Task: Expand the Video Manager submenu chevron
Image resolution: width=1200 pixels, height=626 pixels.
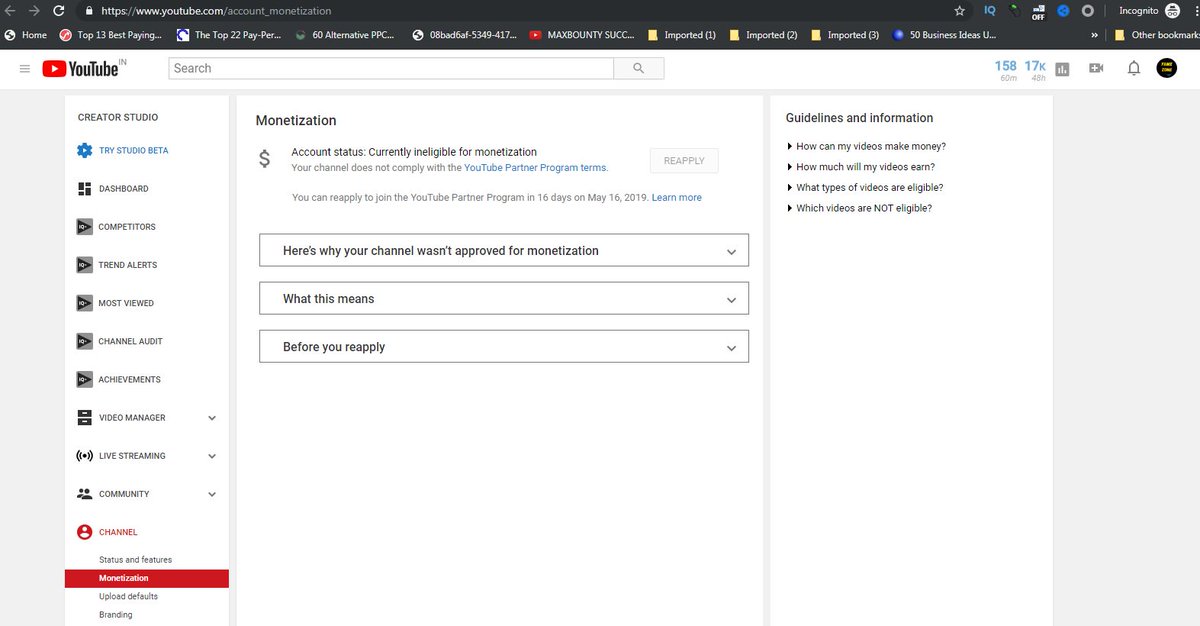Action: (212, 418)
